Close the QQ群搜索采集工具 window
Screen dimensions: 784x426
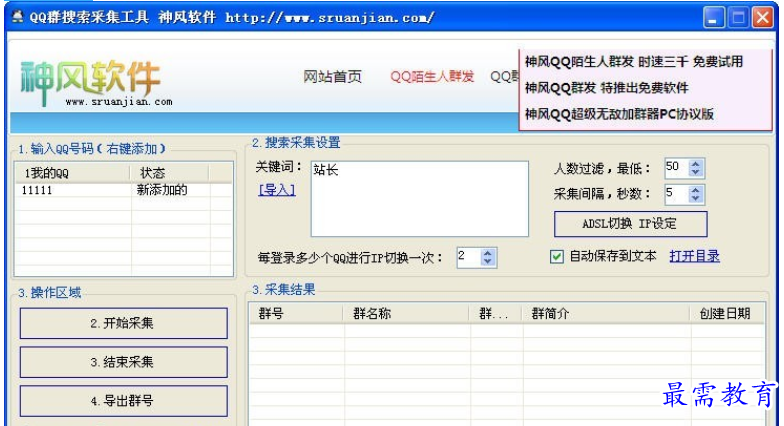click(x=762, y=18)
